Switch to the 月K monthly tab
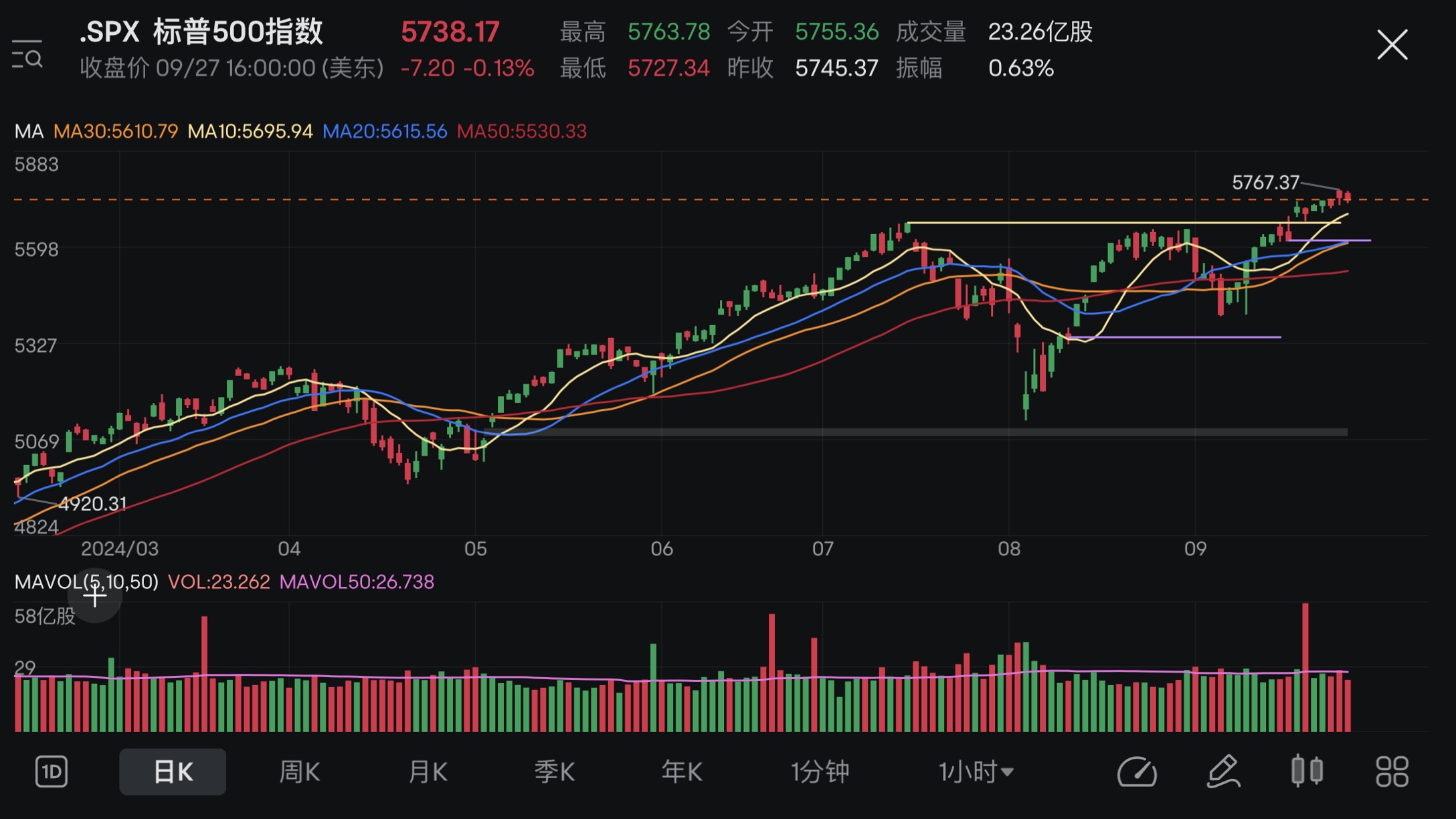Screen dimensions: 1456x819 click(428, 771)
